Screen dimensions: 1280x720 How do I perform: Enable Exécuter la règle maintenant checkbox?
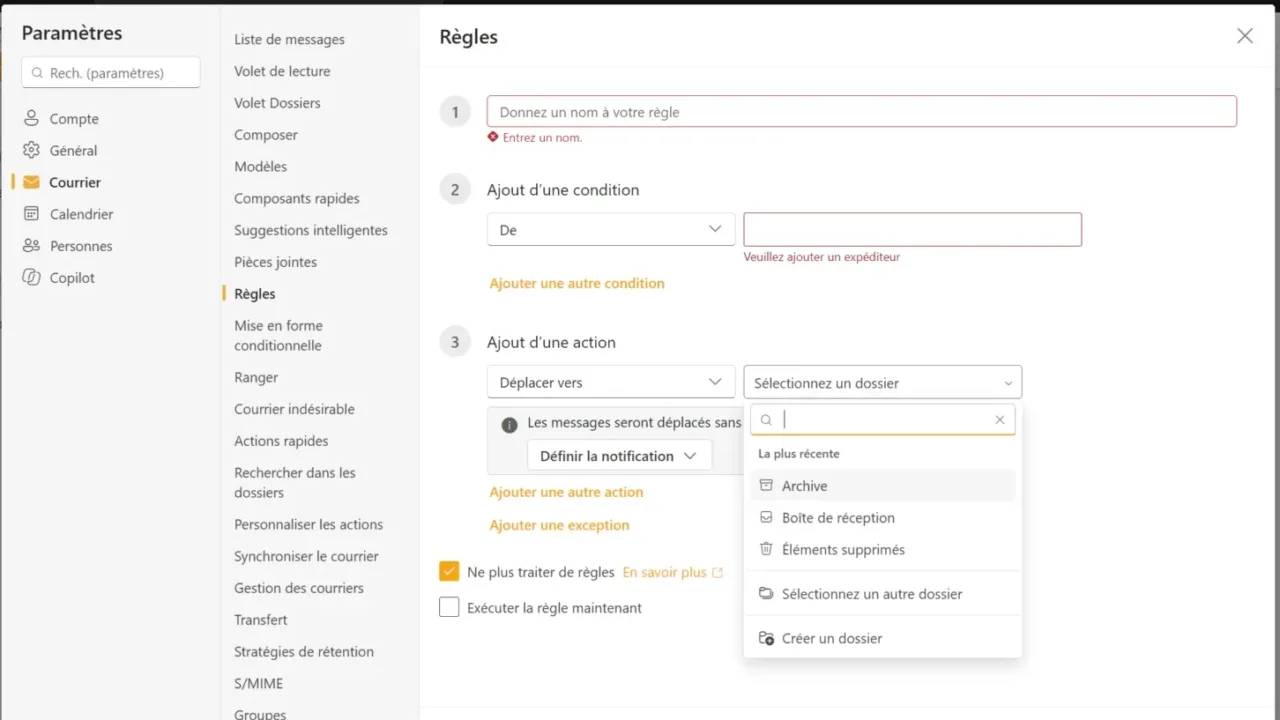click(449, 608)
